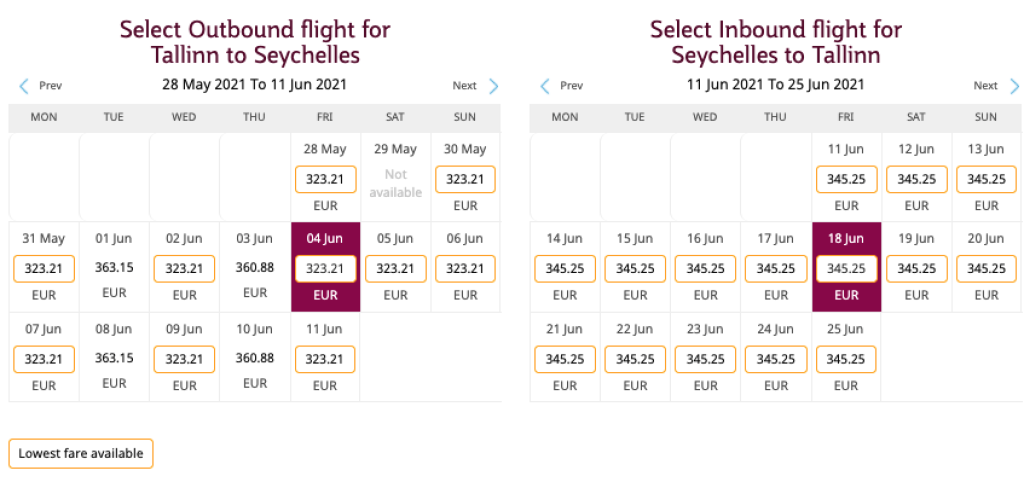The height and width of the screenshot is (482, 1024).
Task: Select outbound 11 Jun fare
Action: coord(325,359)
